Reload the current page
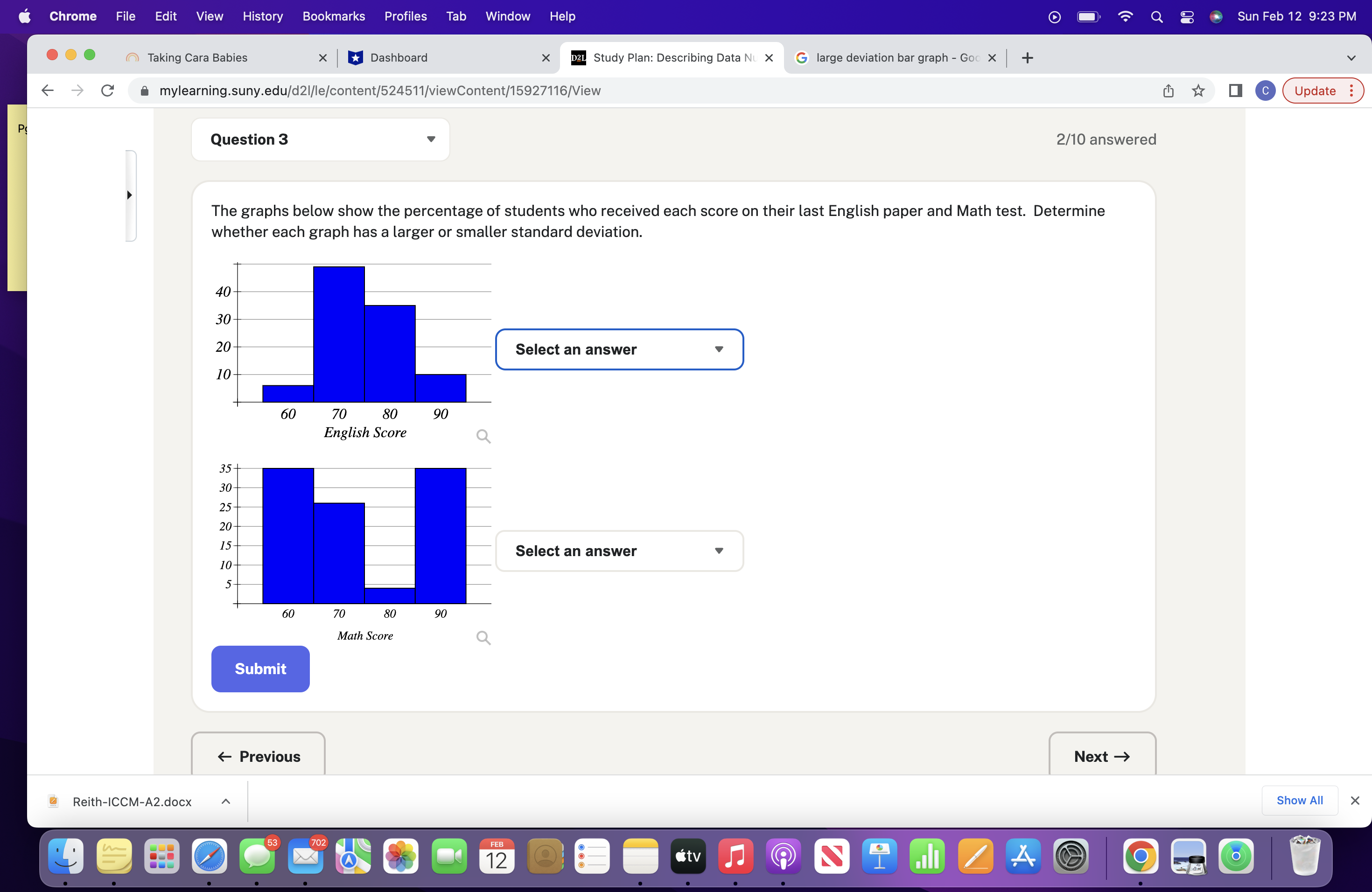Image resolution: width=1372 pixels, height=892 pixels. click(107, 91)
